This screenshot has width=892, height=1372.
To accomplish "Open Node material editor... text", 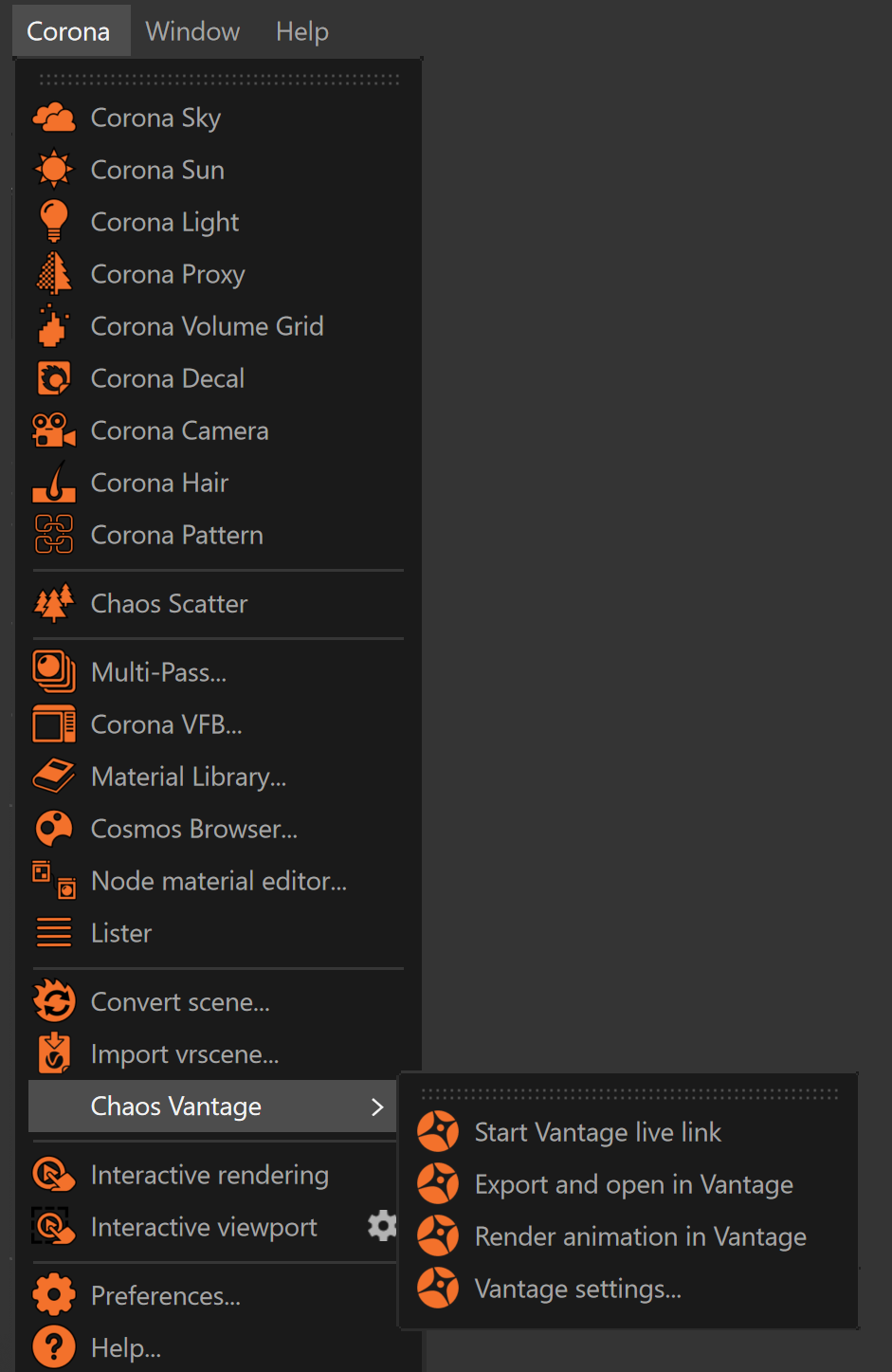I will (219, 881).
